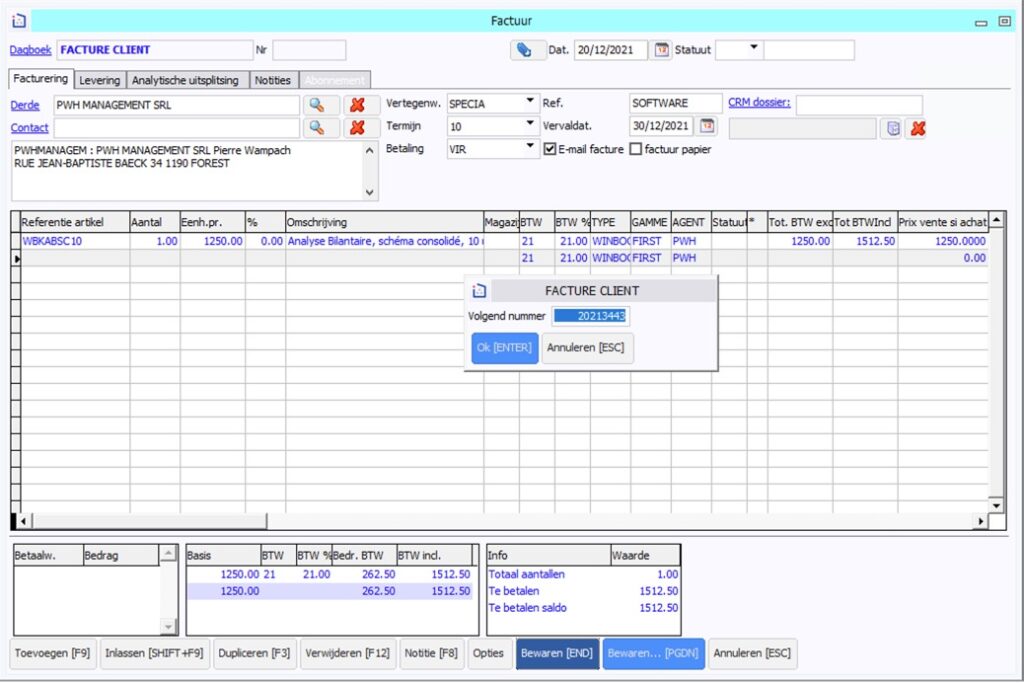Click Bewaren... [PGDN] button
This screenshot has width=1024, height=683.
coord(653,654)
